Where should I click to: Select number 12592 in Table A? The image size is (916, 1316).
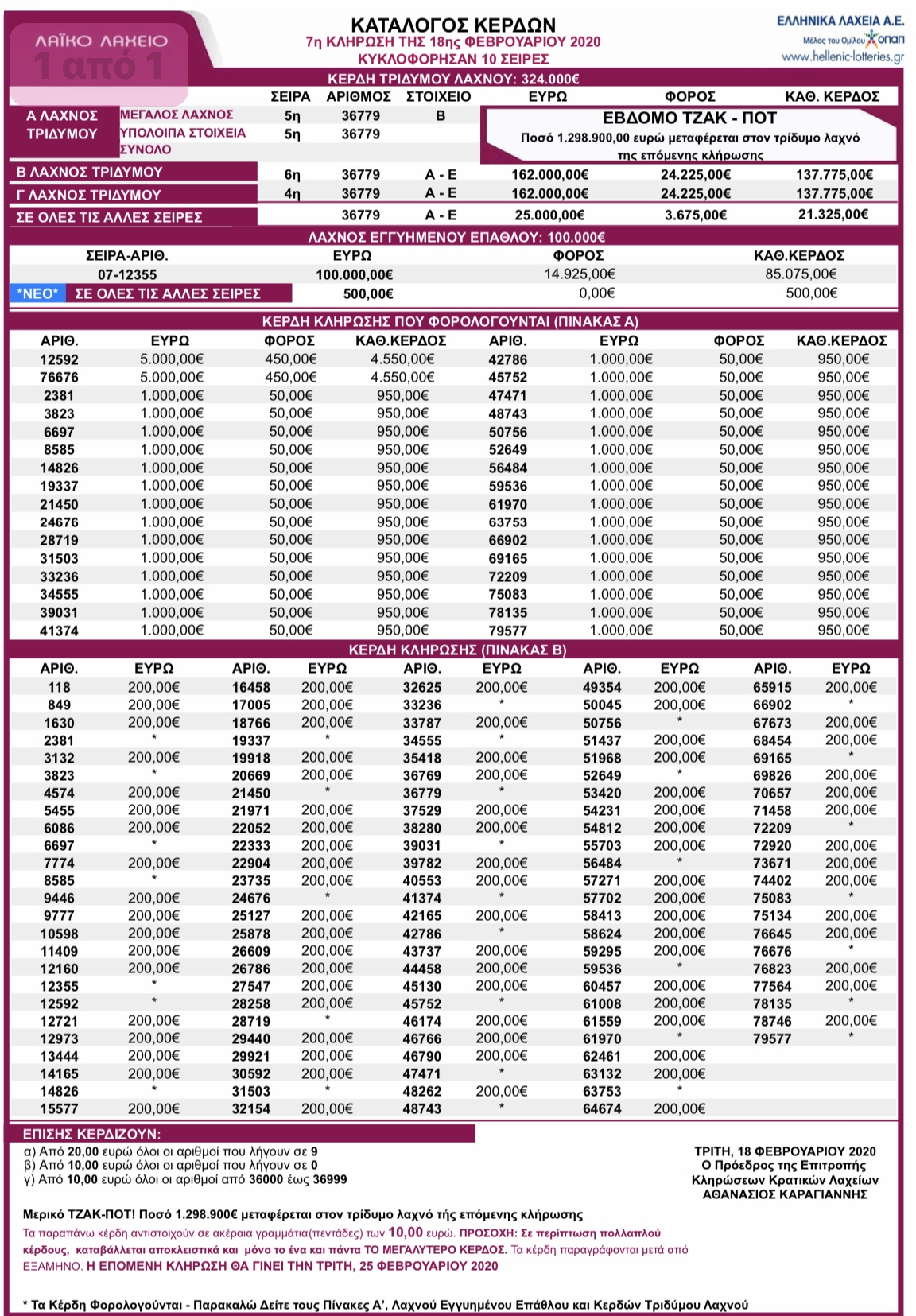coord(60,359)
